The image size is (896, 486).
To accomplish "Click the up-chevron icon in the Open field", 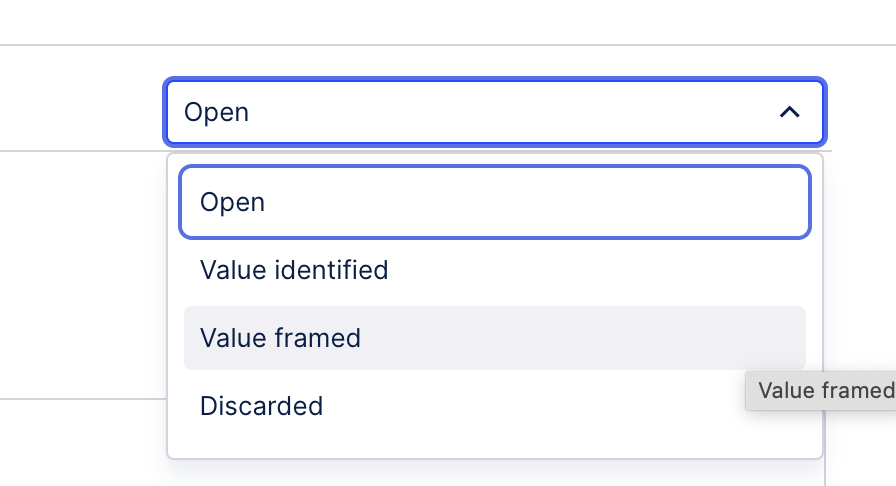I will click(789, 112).
